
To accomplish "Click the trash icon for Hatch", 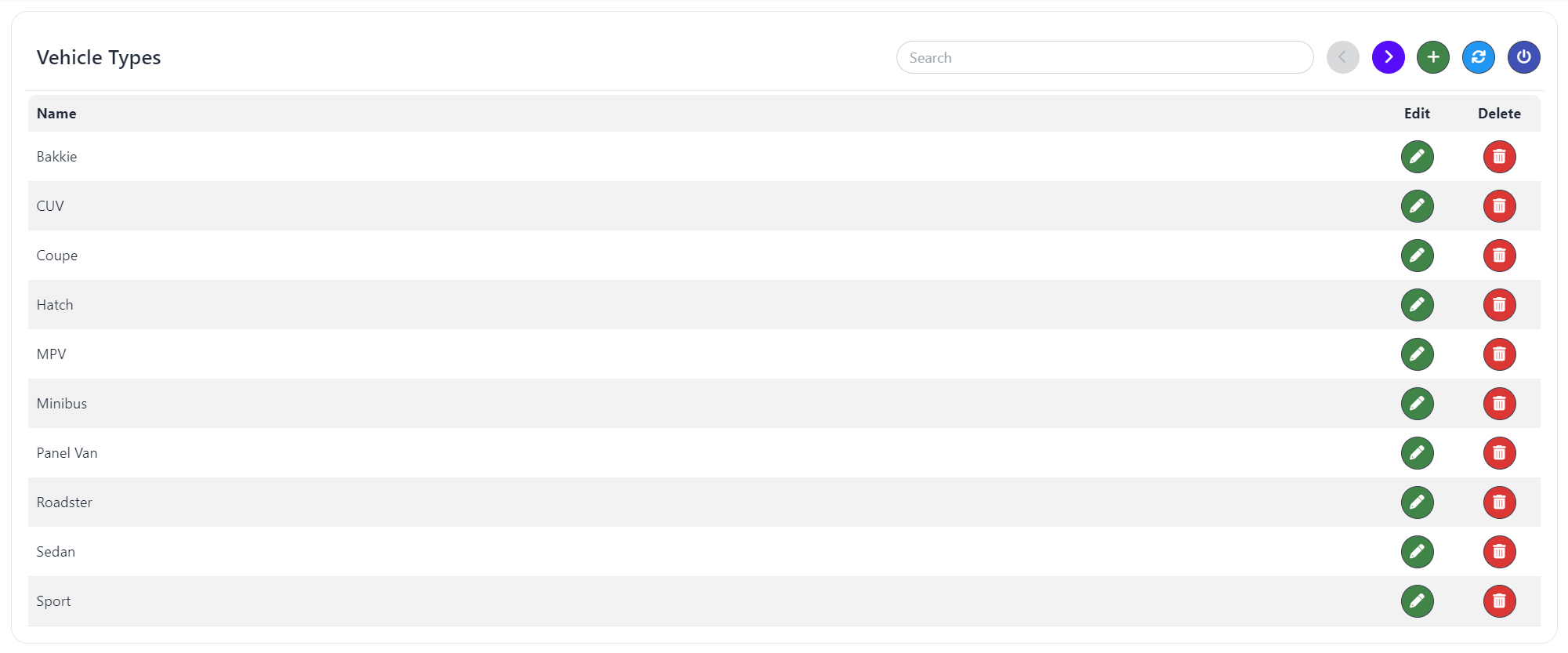I will pos(1499,305).
